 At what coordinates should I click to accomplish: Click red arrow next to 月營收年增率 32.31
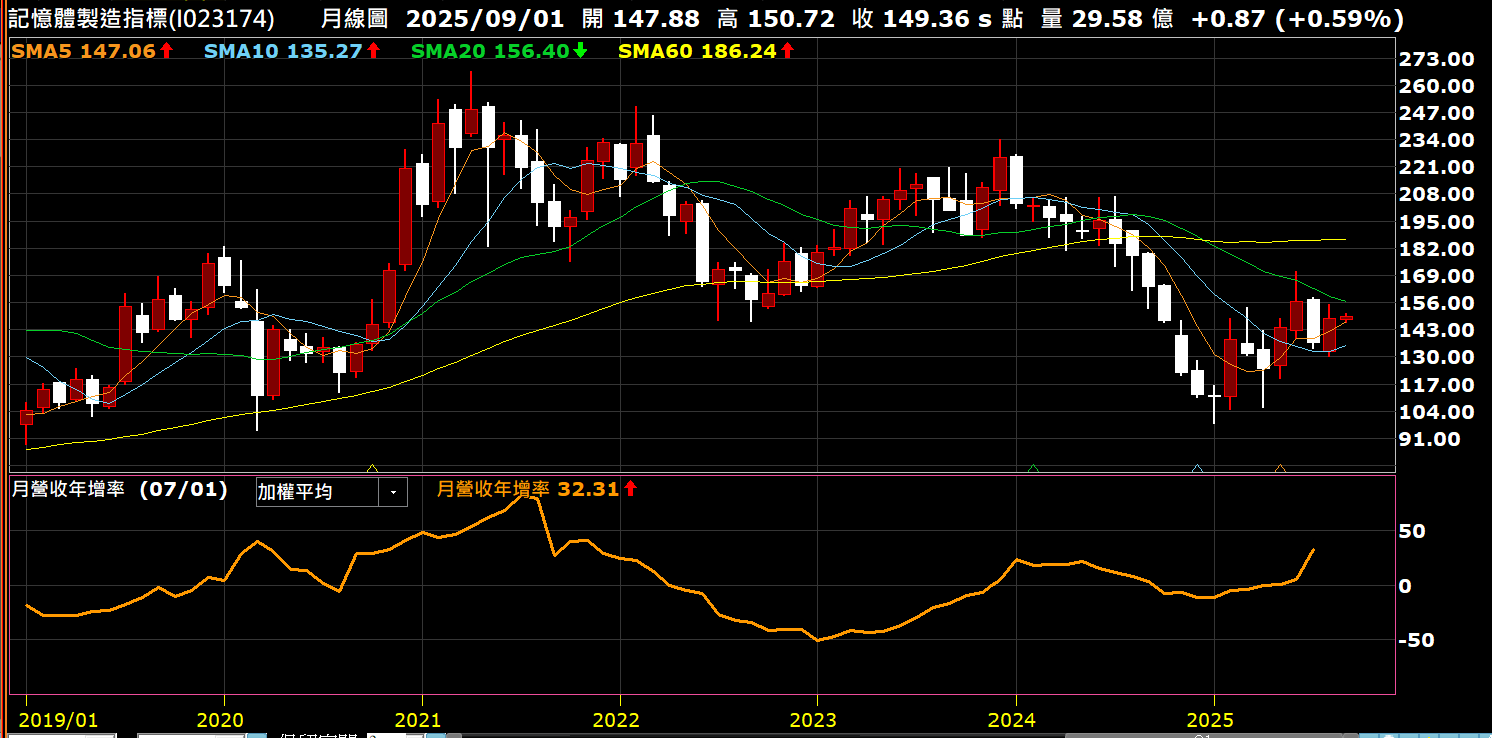point(630,489)
